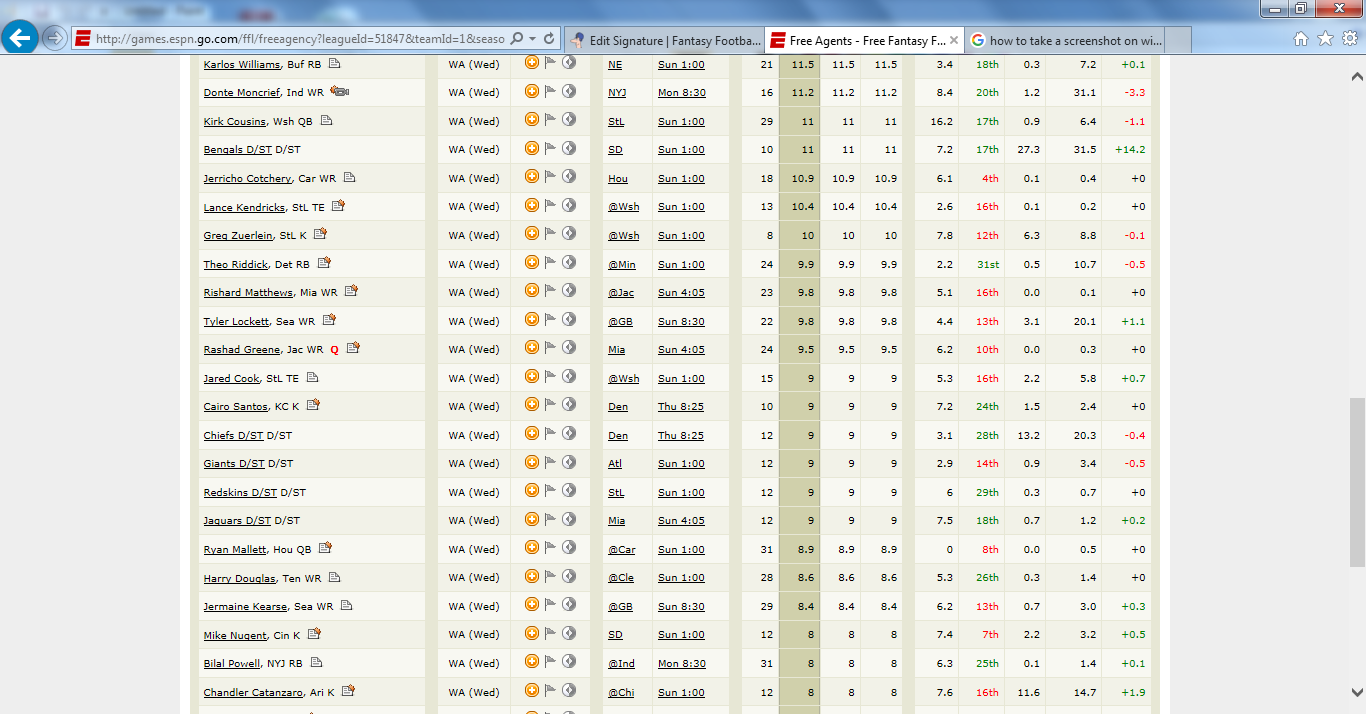Click the browser address bar URL
The width and height of the screenshot is (1366, 714).
pos(300,39)
